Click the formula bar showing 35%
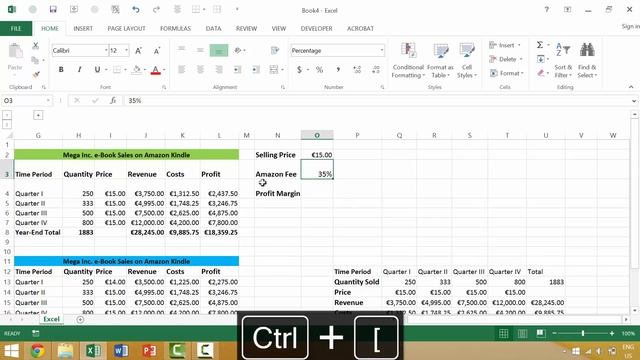 [378, 100]
